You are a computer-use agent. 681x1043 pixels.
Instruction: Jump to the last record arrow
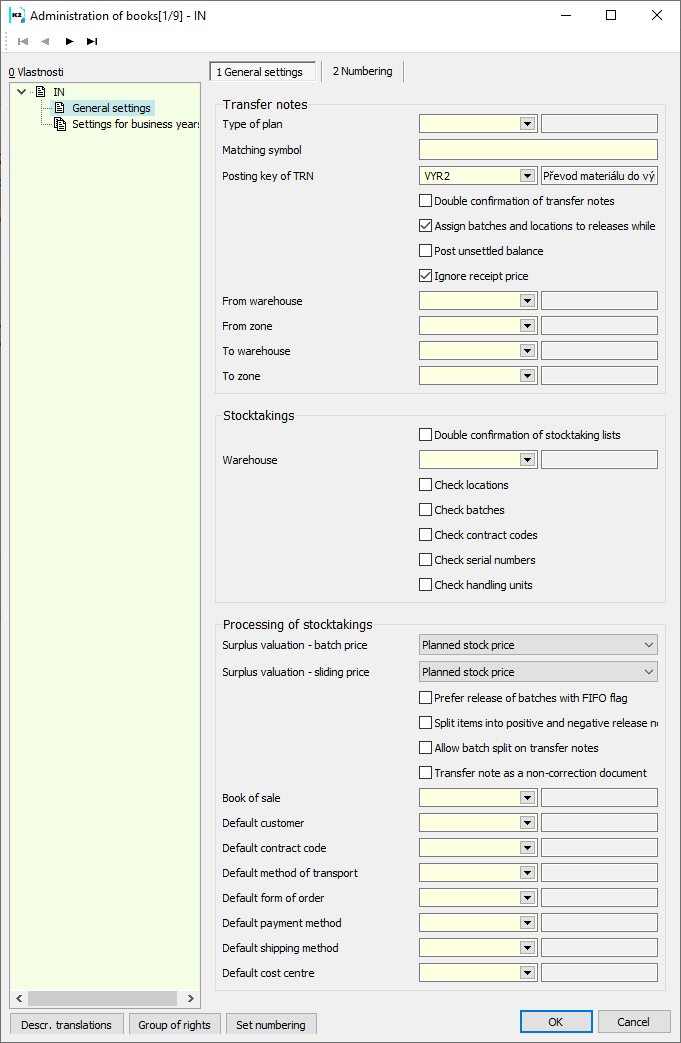(x=92, y=41)
